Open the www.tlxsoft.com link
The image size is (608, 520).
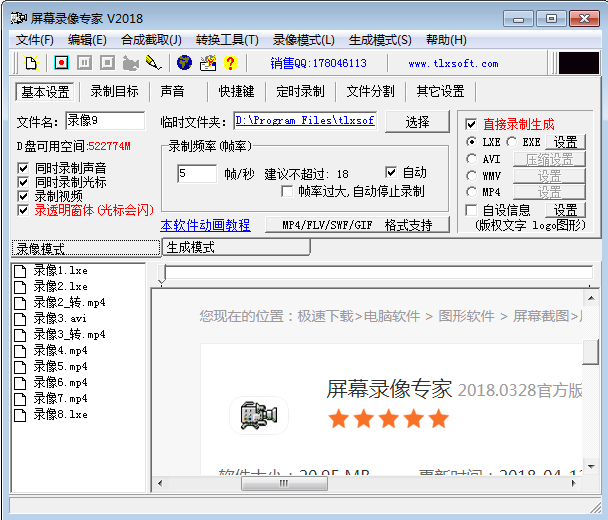(x=453, y=64)
